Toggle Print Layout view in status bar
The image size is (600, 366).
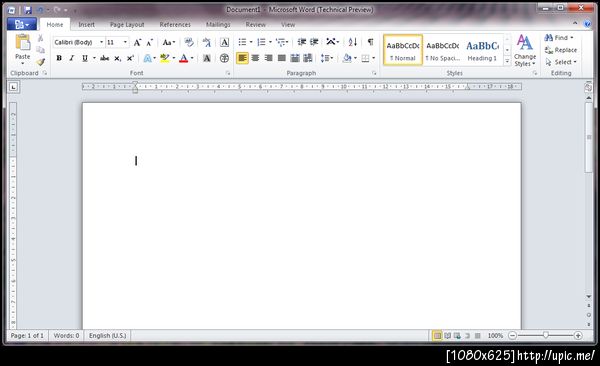tap(437, 336)
